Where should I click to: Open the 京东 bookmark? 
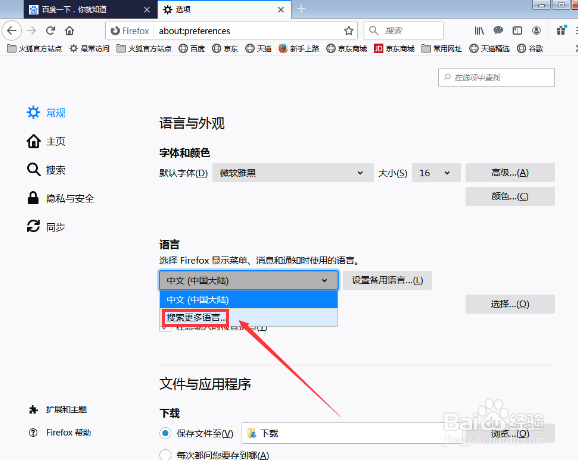point(225,48)
